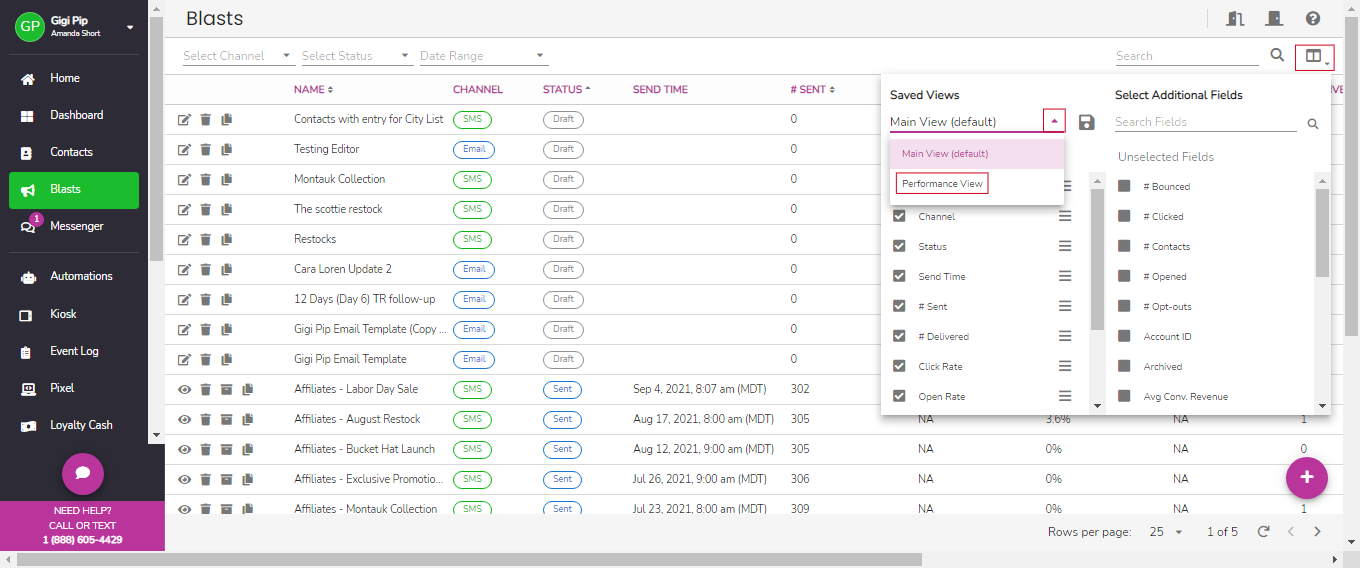Open the chat bubble support button

pos(83,473)
